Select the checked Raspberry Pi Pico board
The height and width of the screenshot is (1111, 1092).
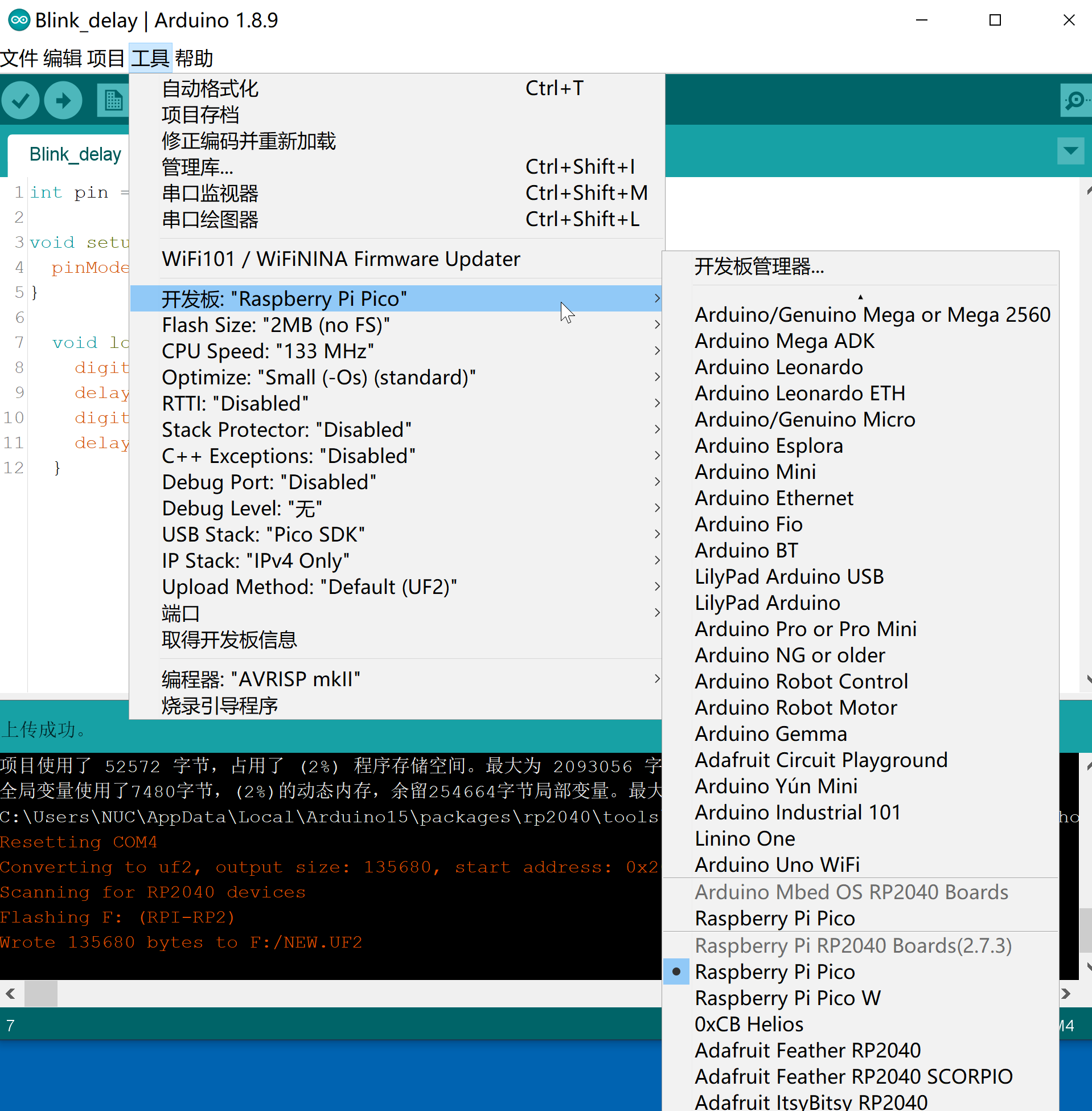point(774,971)
